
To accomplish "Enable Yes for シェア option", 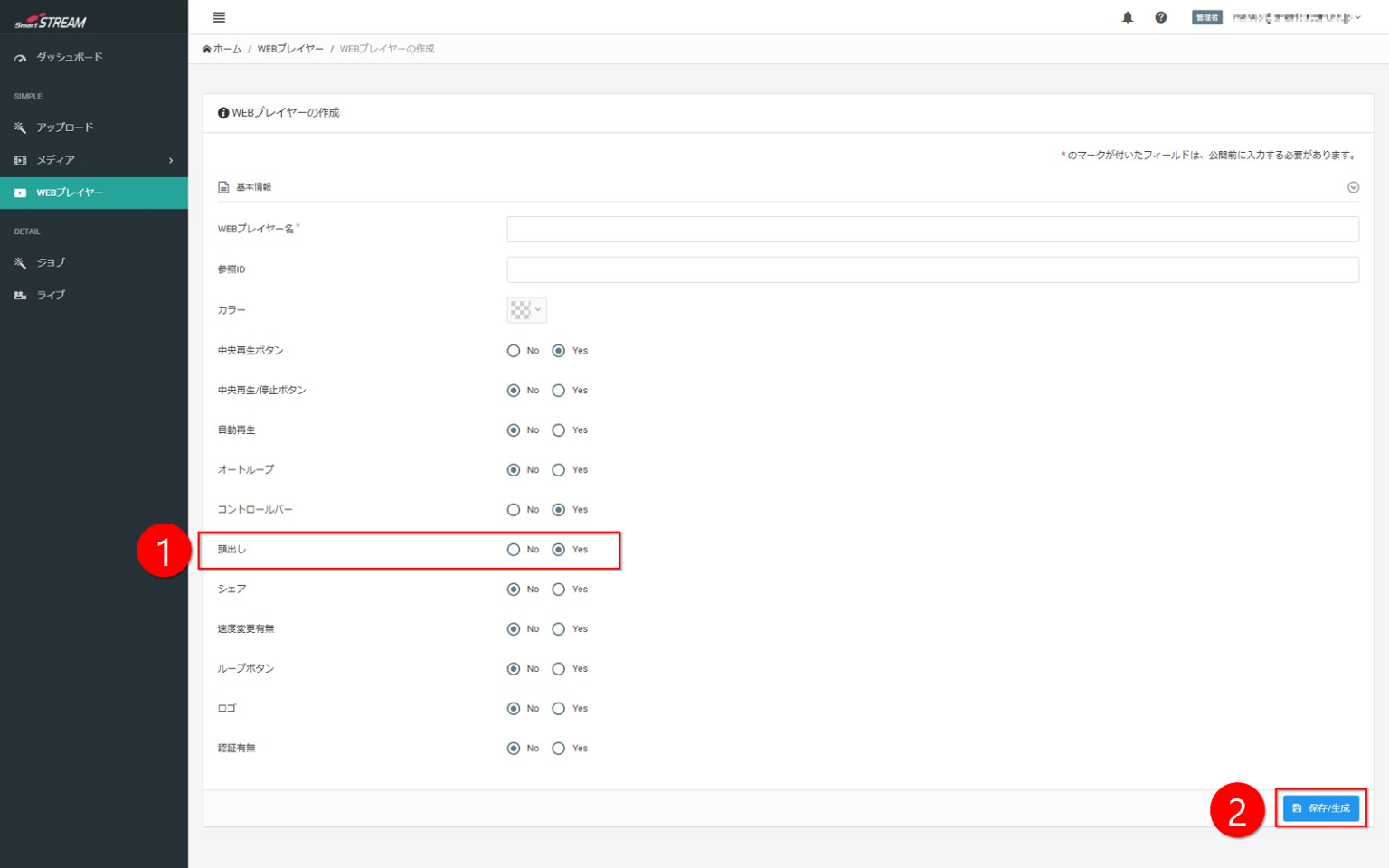I will pyautogui.click(x=559, y=590).
